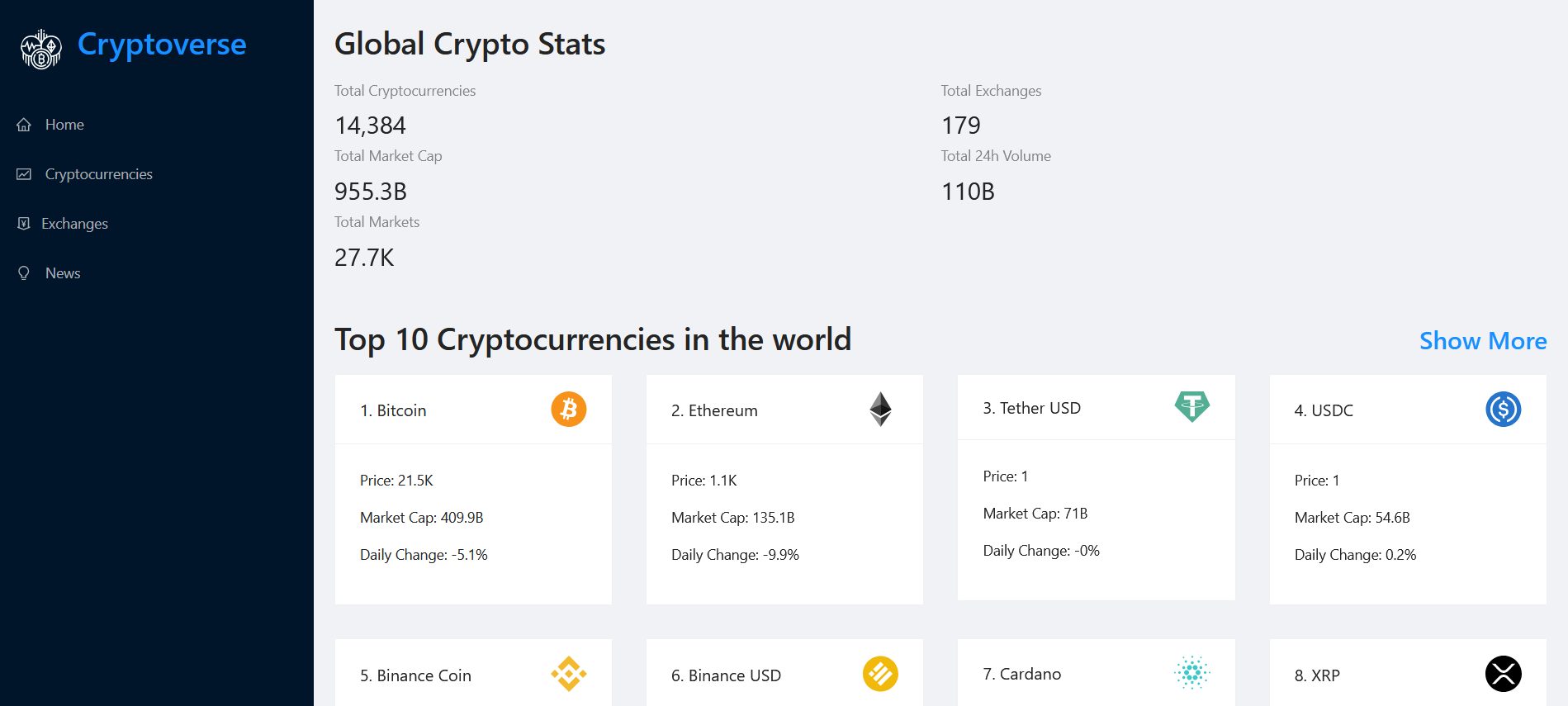
Task: Click the News bulb icon
Action: [x=24, y=273]
